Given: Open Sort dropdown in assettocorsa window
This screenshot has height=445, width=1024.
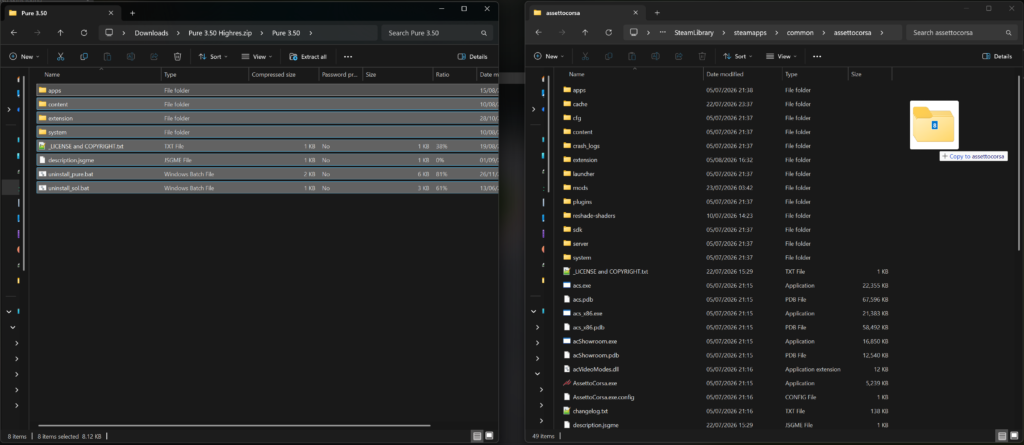Looking at the screenshot, I should click(x=737, y=57).
